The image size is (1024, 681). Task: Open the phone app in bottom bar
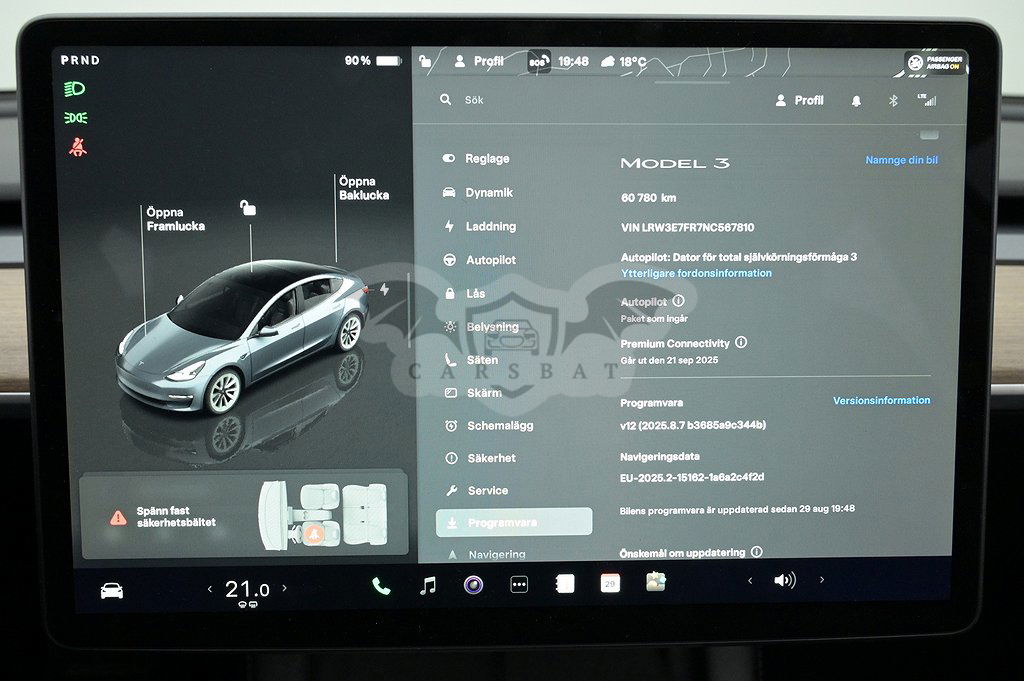click(x=381, y=586)
